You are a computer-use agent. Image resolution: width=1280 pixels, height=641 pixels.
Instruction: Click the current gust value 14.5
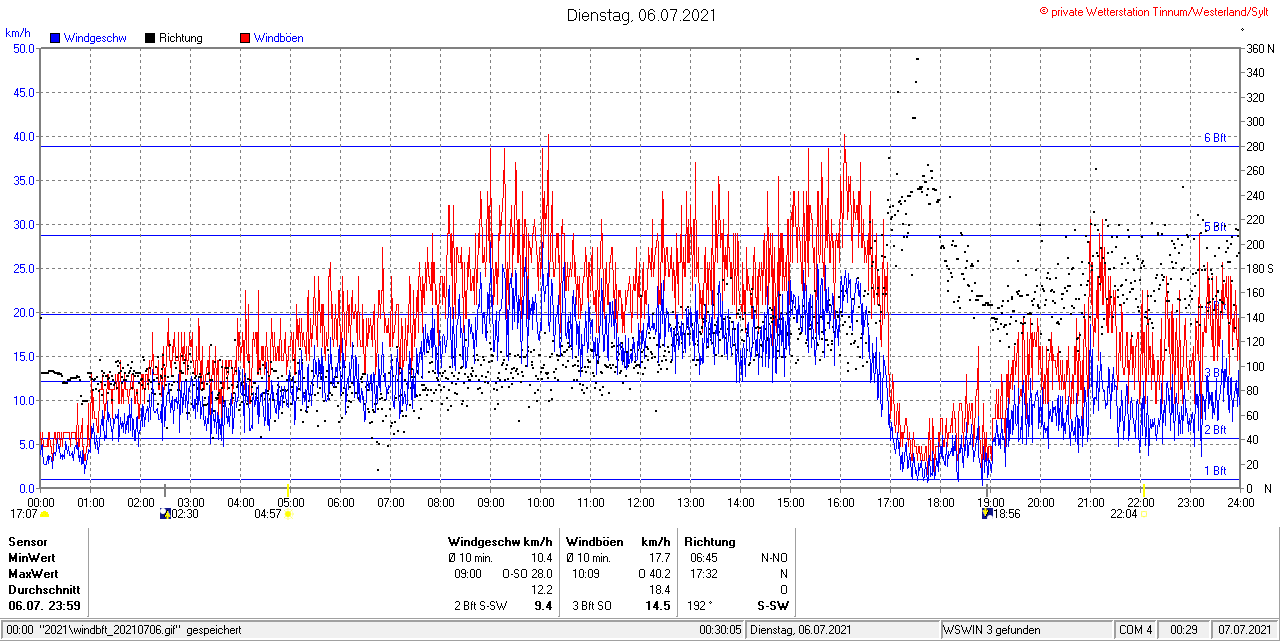pos(658,606)
